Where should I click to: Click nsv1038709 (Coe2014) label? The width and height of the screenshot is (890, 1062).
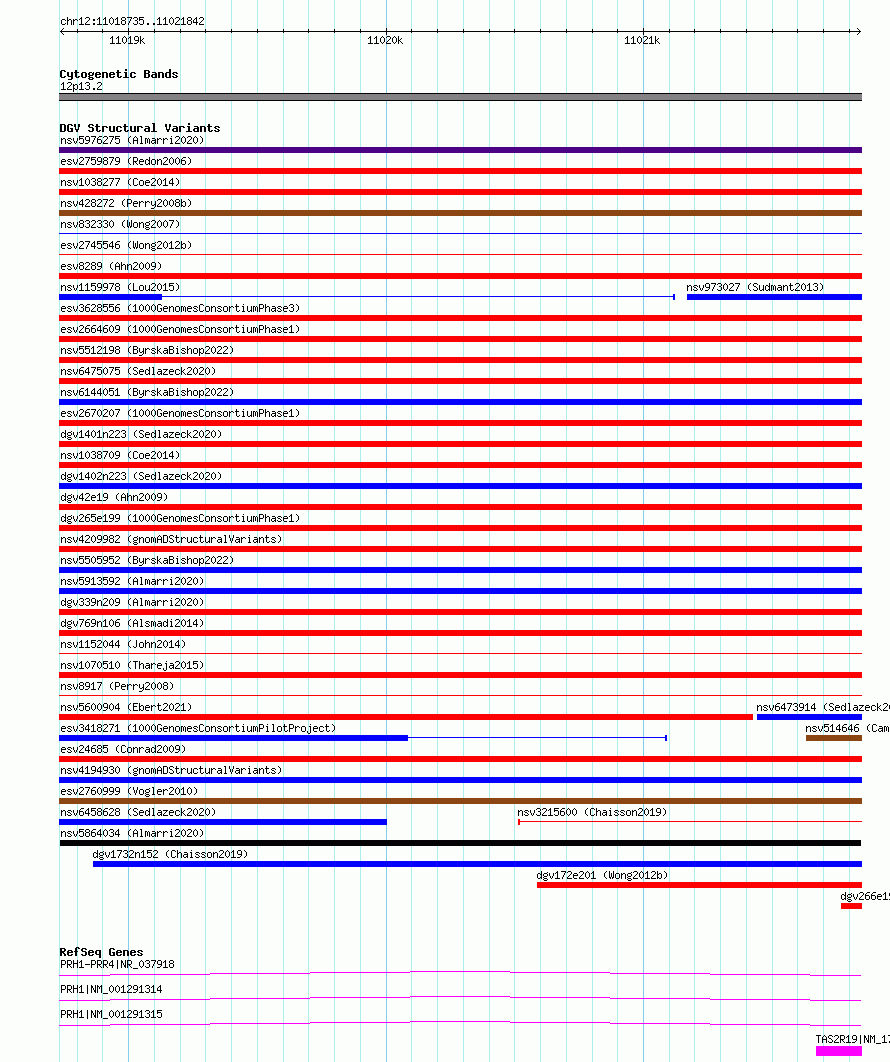[x=120, y=455]
